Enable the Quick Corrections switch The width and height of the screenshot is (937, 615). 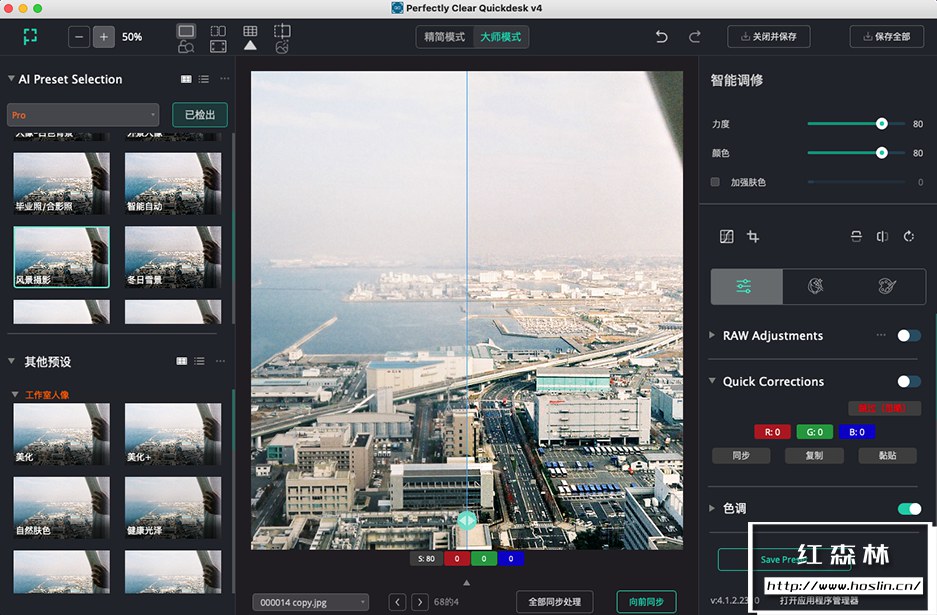909,381
